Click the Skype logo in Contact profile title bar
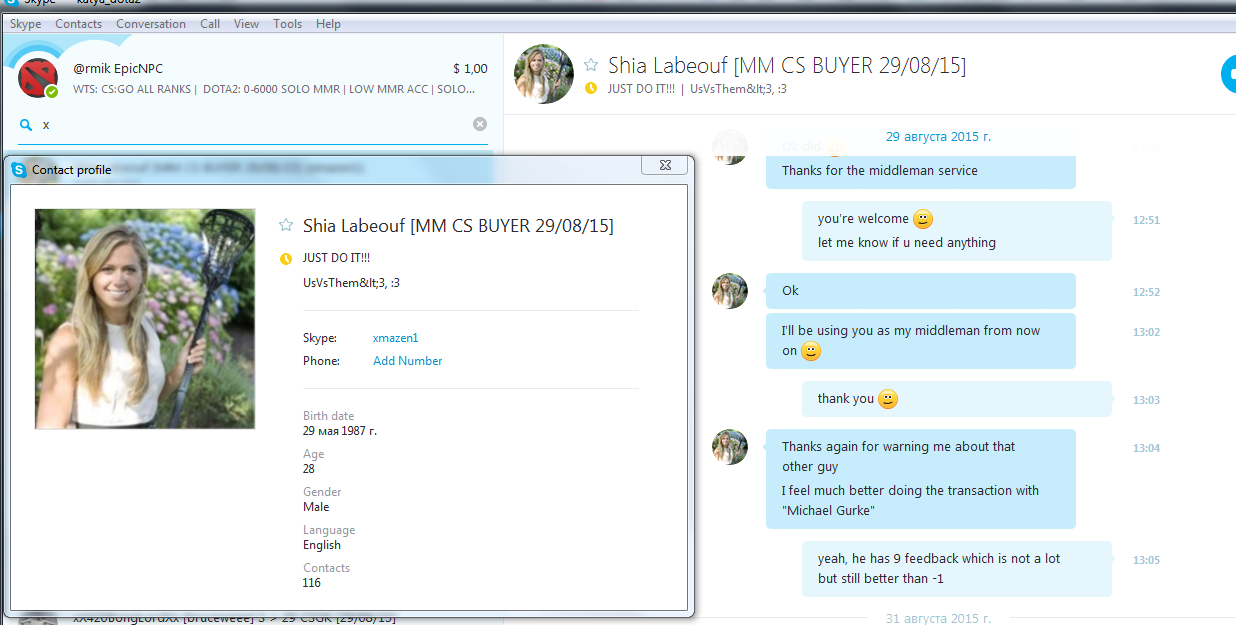1236x625 pixels. pyautogui.click(x=19, y=170)
